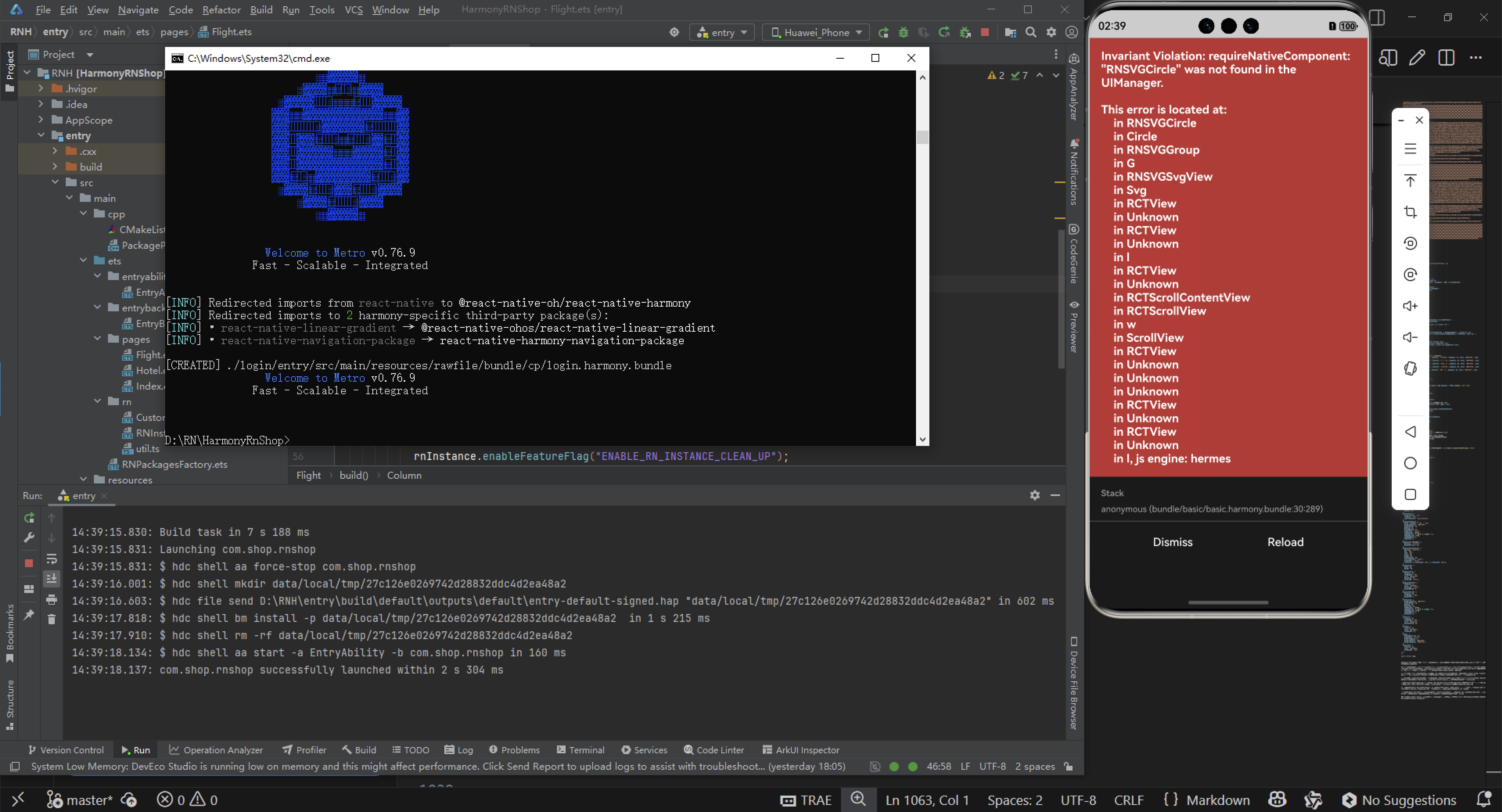Click the account profile icon top right
The height and width of the screenshot is (812, 1502).
(1072, 32)
